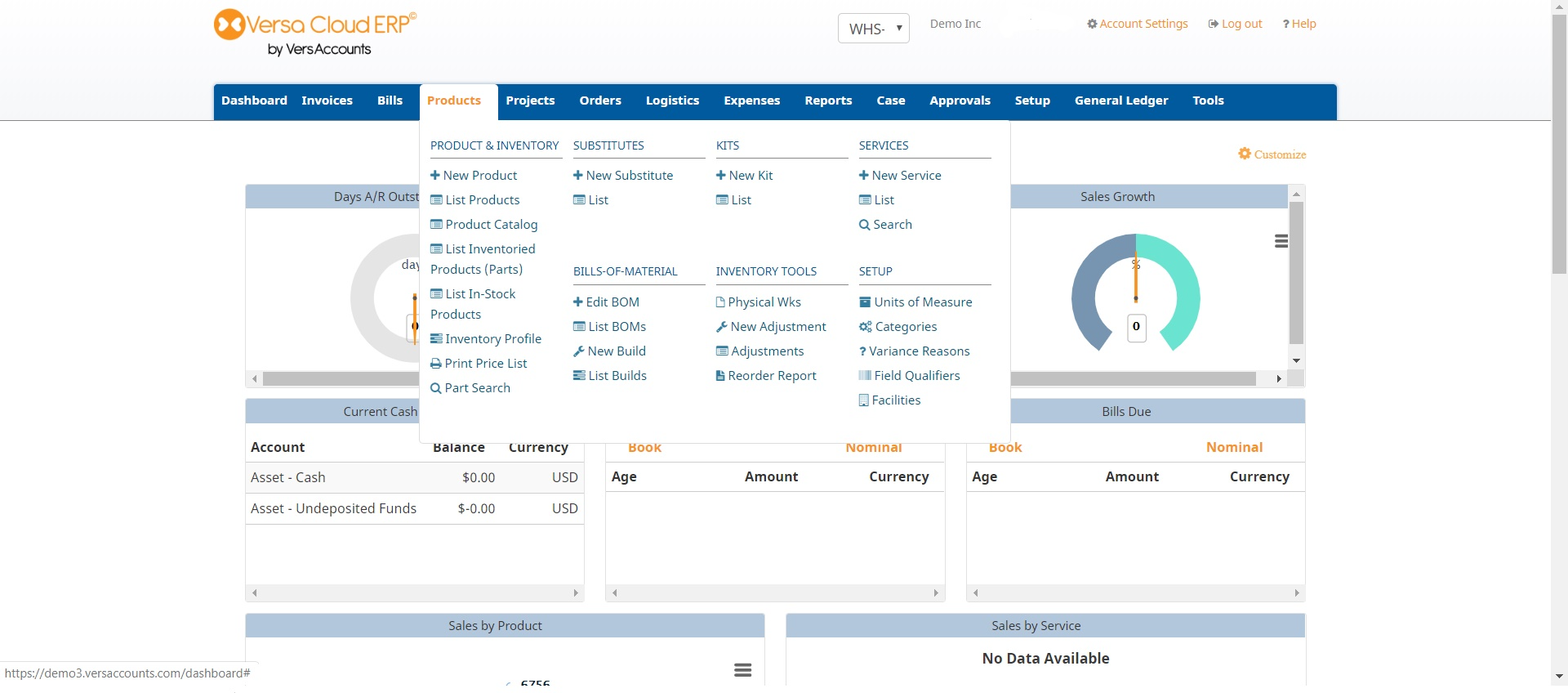The image size is (1568, 693).
Task: Click the Versa Cloud ERP logo
Action: [316, 34]
